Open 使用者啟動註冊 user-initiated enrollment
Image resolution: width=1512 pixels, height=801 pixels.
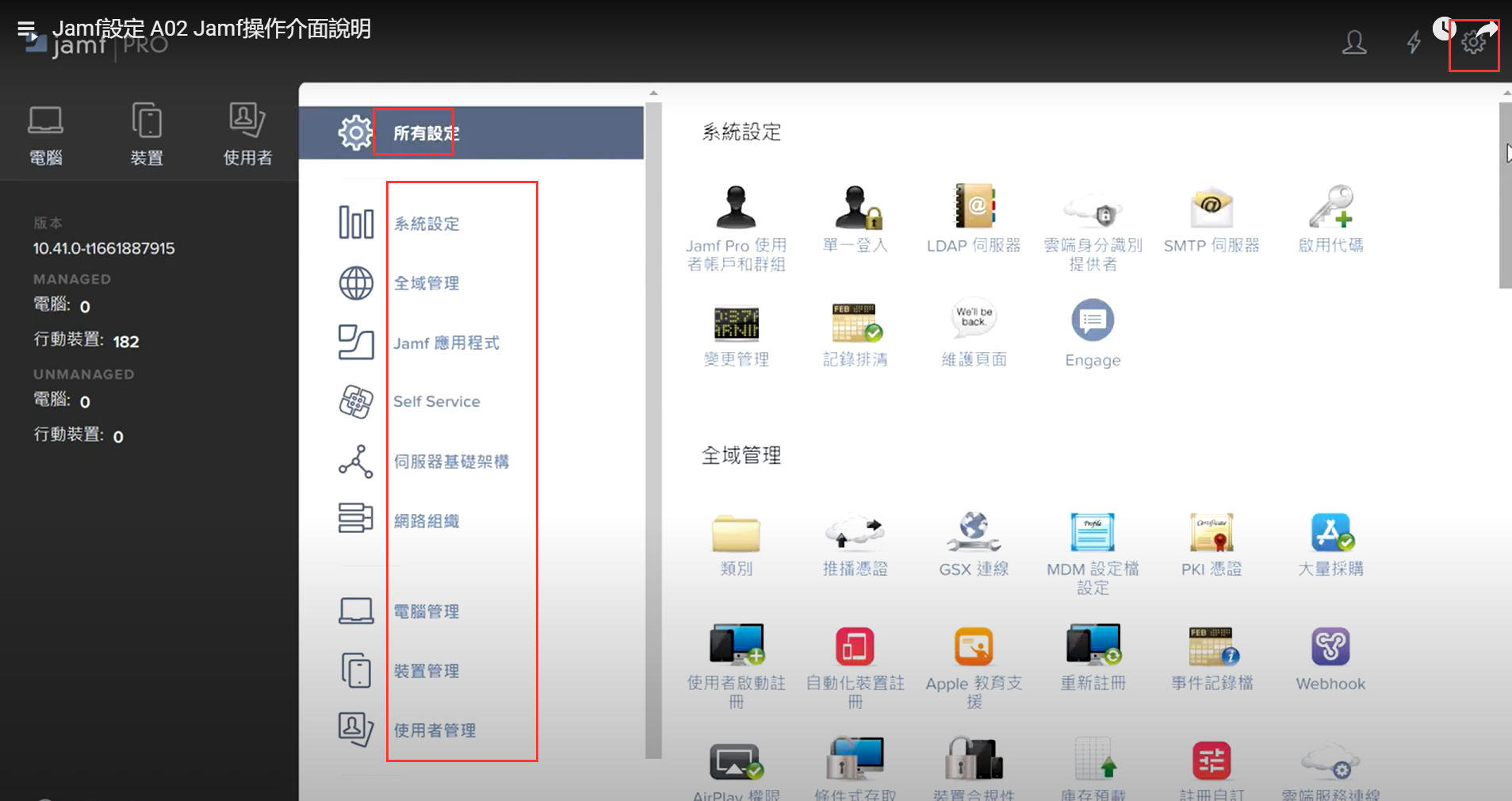[x=736, y=666]
